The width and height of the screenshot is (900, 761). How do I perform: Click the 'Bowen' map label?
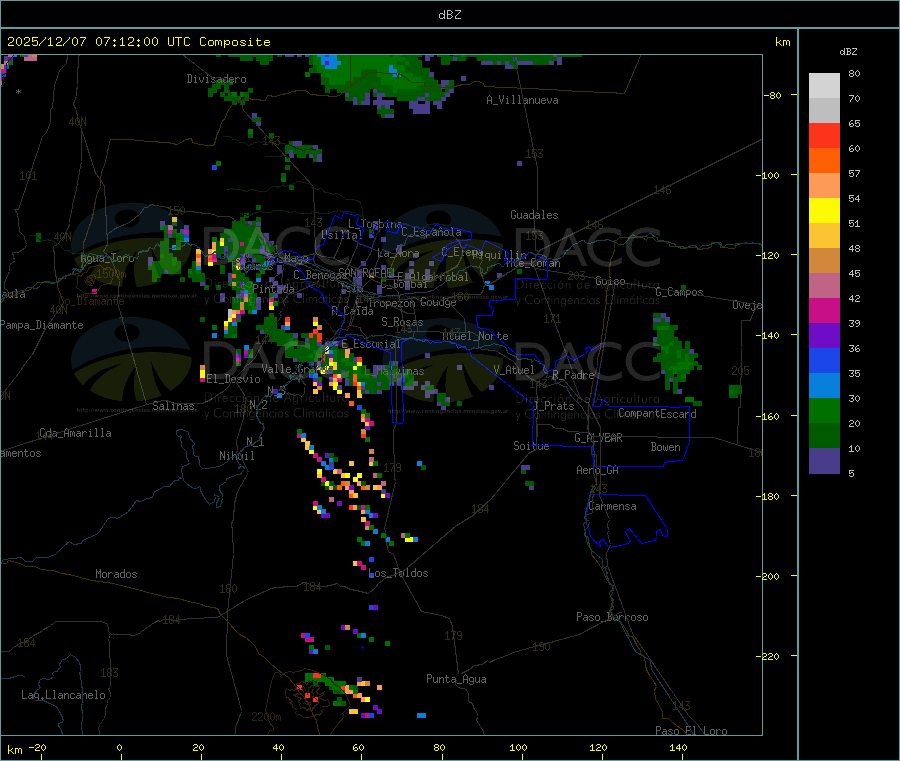(665, 447)
